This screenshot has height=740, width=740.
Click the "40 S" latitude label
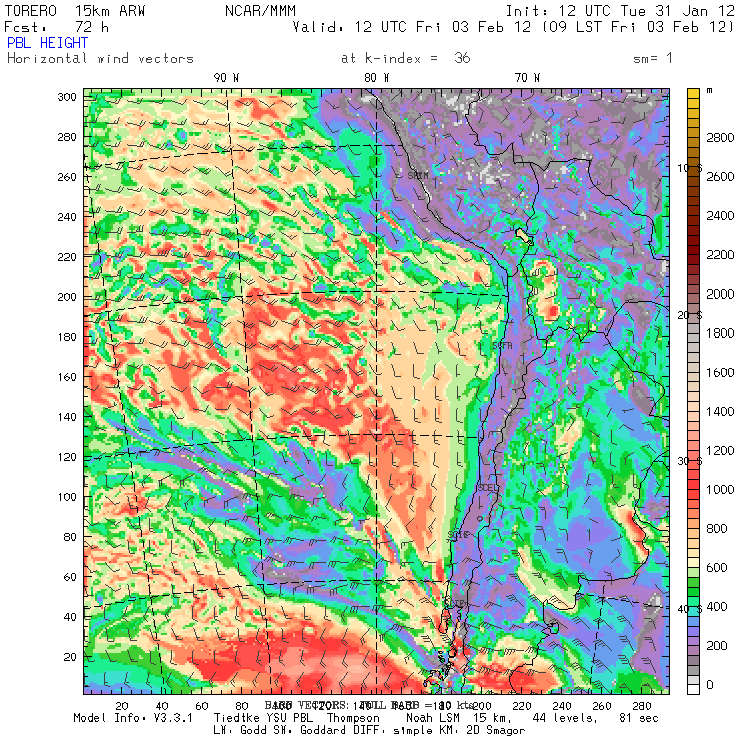[x=690, y=609]
